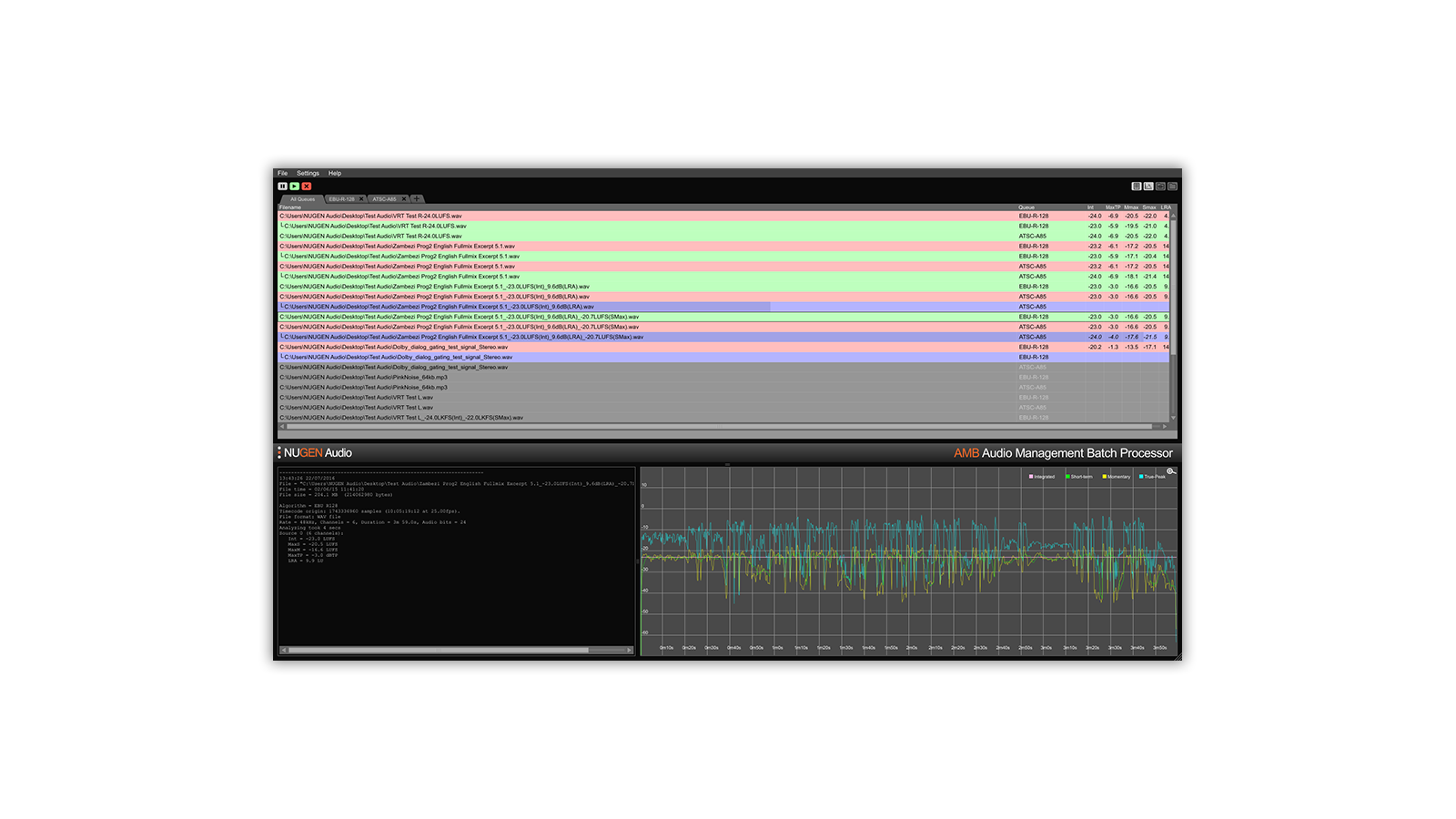Start processing with the green play icon

click(295, 186)
